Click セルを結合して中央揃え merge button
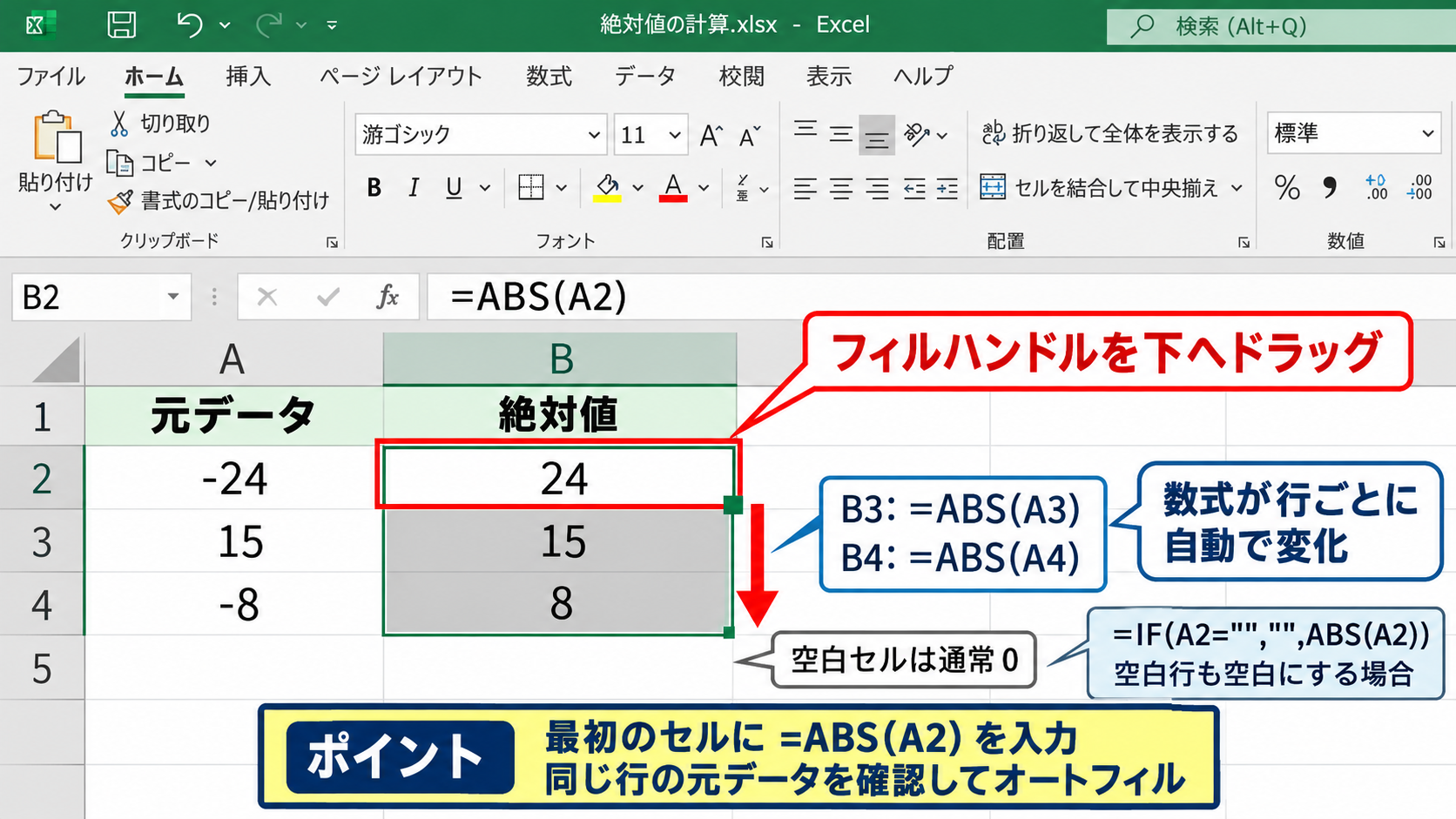 [x=1099, y=188]
